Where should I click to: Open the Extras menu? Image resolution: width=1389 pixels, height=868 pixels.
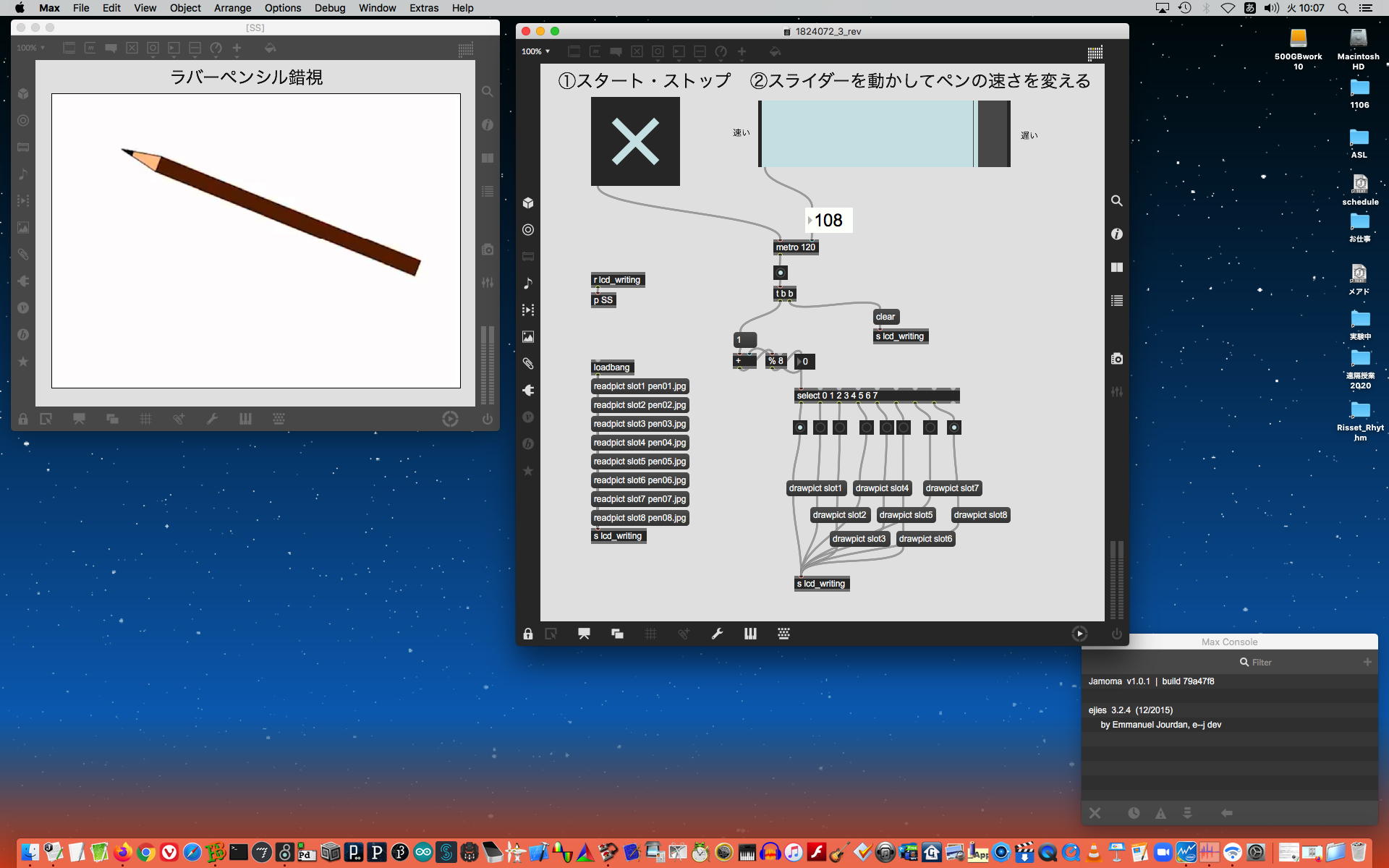pyautogui.click(x=423, y=8)
